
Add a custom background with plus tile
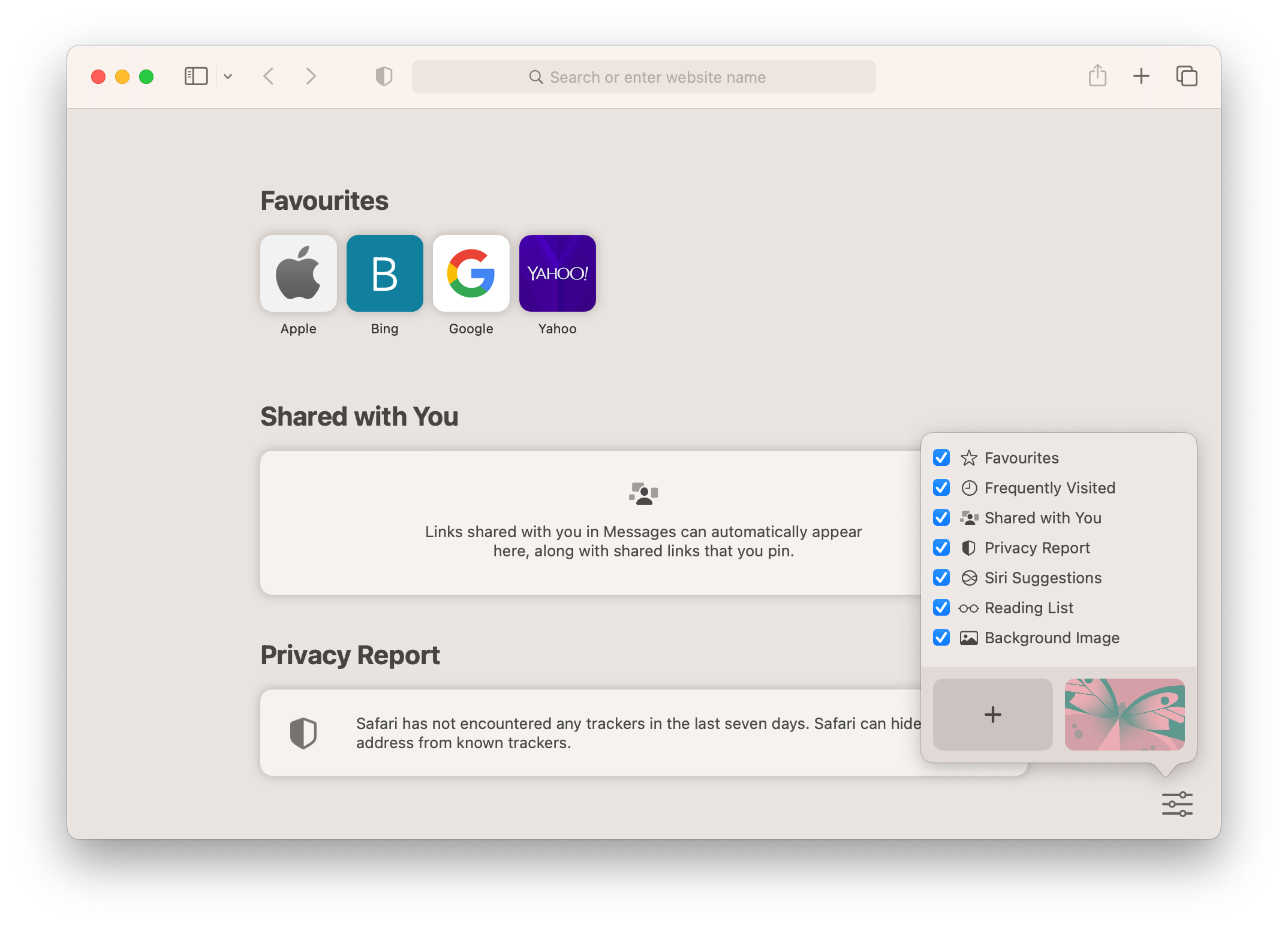click(993, 715)
